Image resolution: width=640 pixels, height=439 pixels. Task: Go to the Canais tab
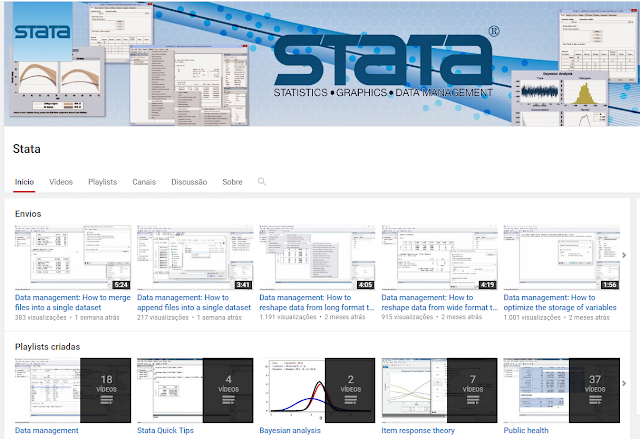144,182
